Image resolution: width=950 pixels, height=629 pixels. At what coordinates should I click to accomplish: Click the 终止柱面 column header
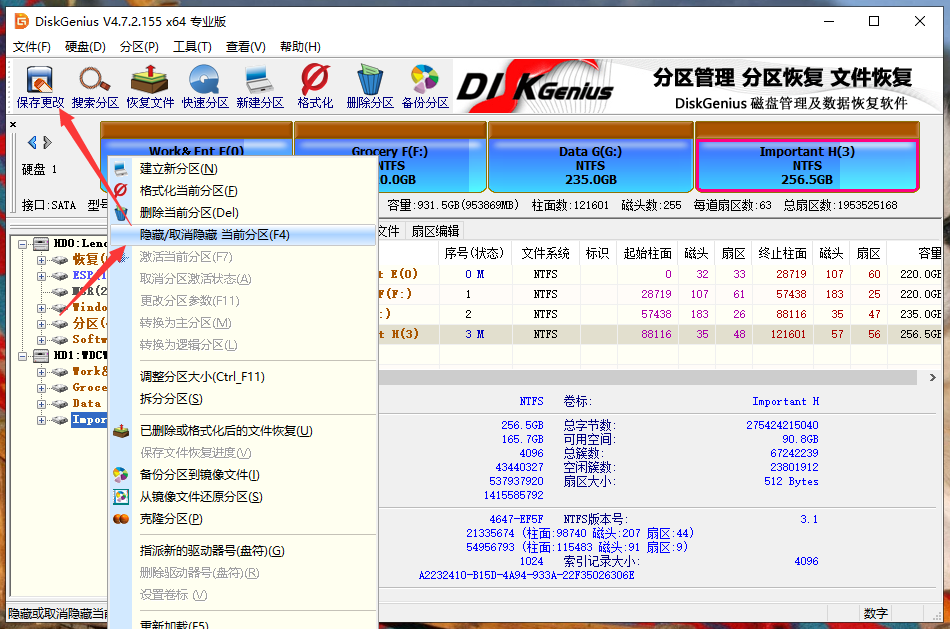(x=782, y=253)
